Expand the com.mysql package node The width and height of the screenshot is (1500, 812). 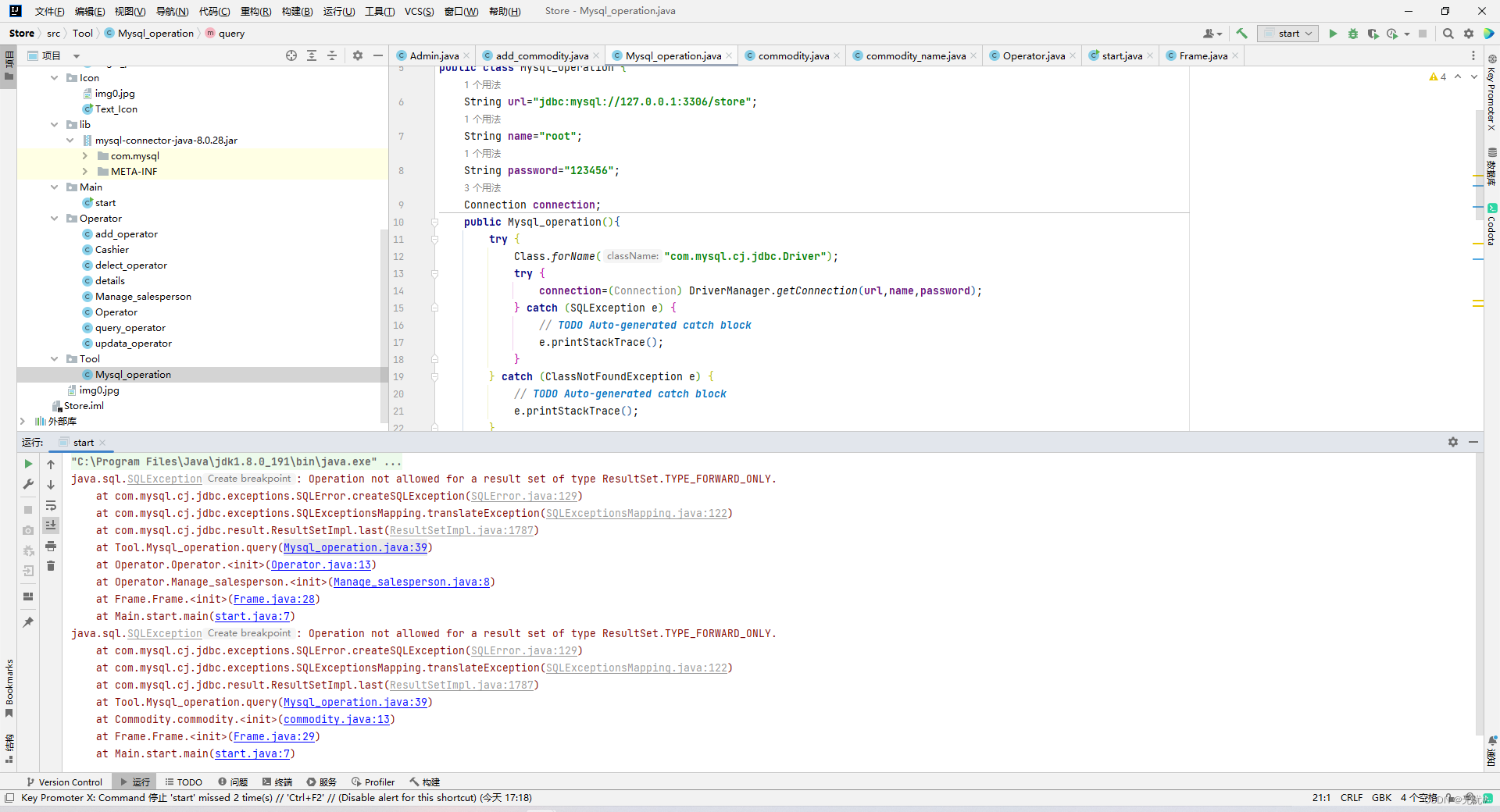pos(85,156)
